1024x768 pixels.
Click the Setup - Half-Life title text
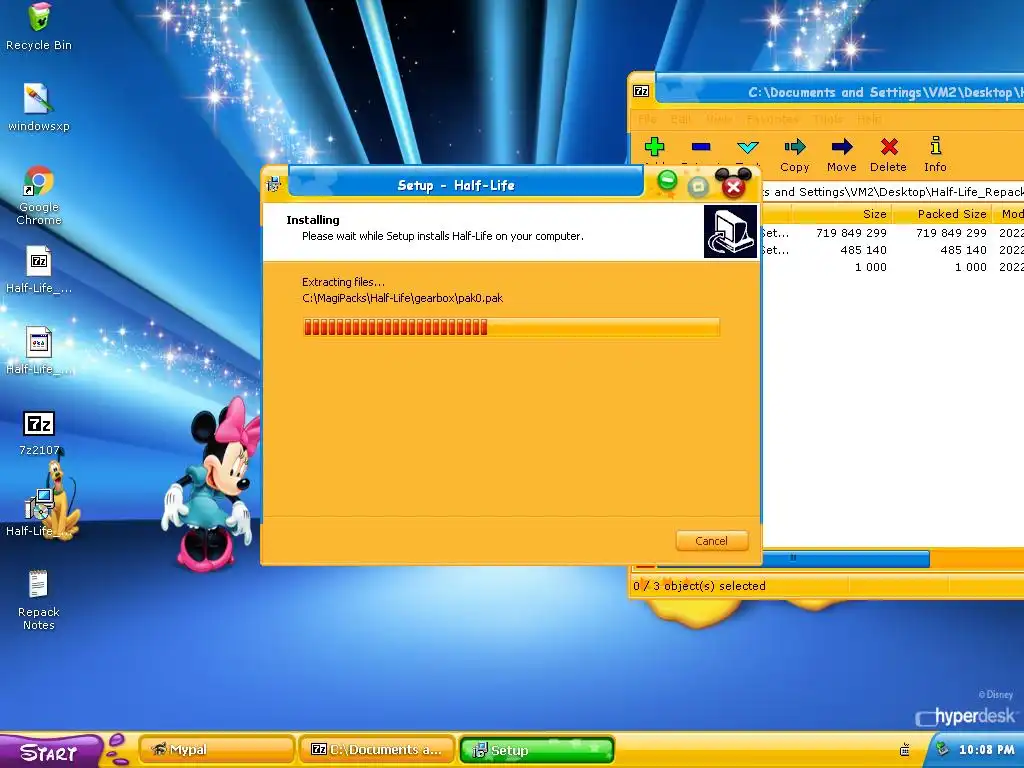(456, 185)
